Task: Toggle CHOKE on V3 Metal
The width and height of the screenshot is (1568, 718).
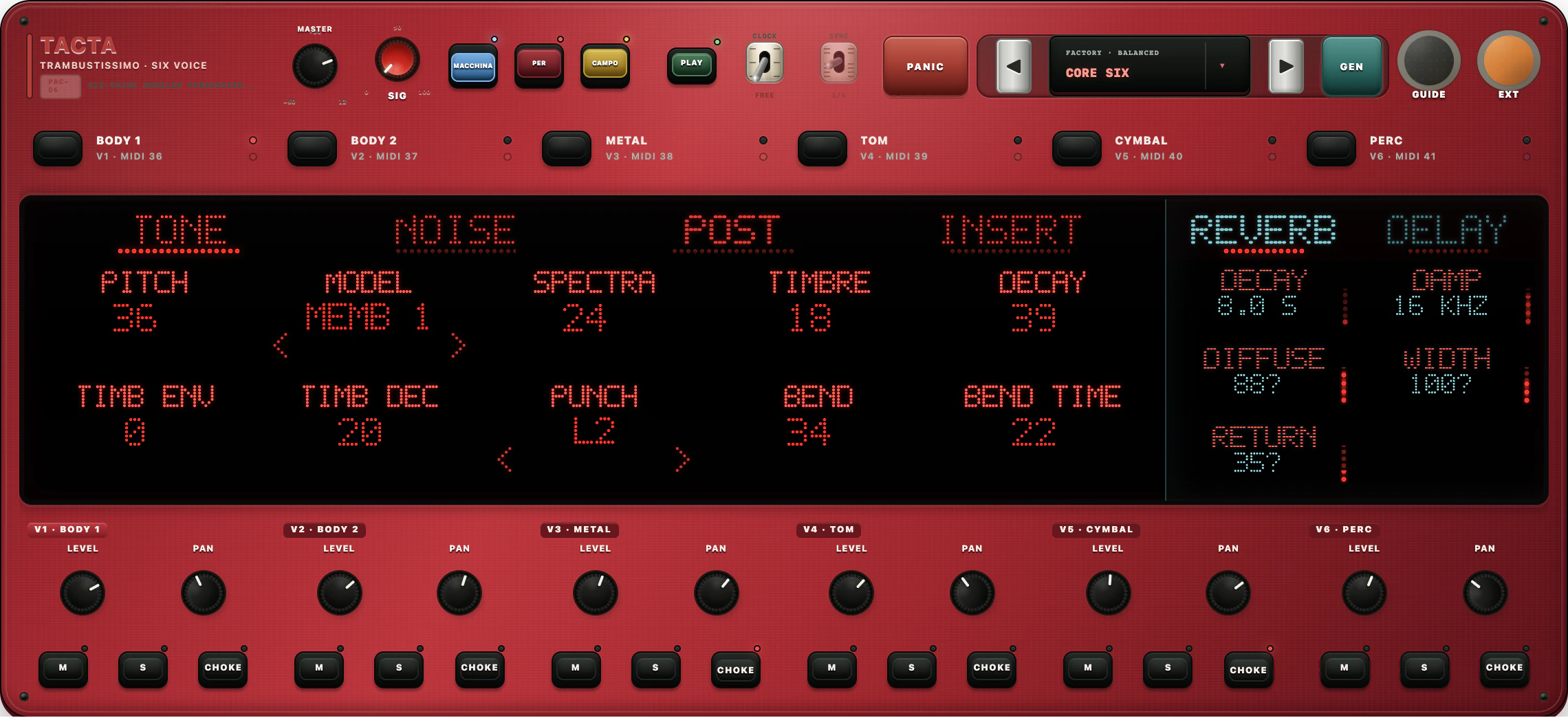Action: point(735,670)
